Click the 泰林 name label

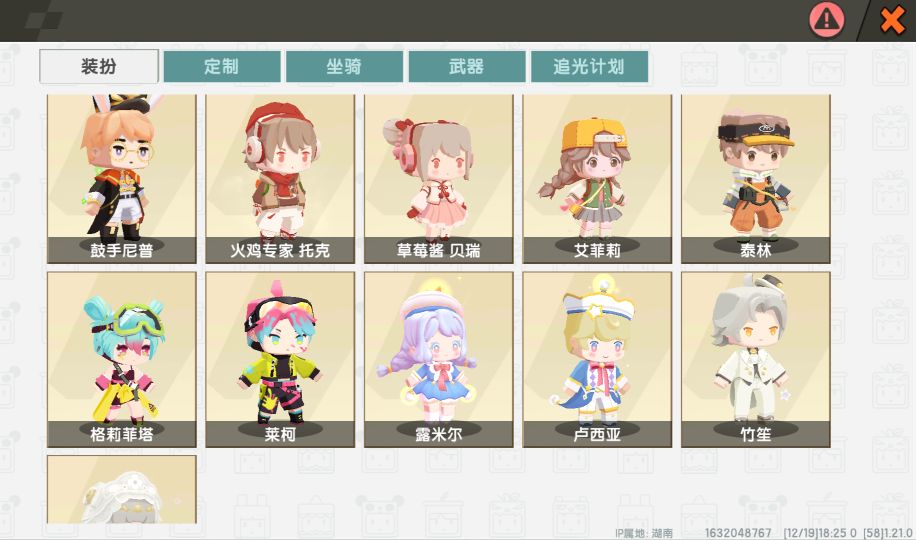(755, 250)
